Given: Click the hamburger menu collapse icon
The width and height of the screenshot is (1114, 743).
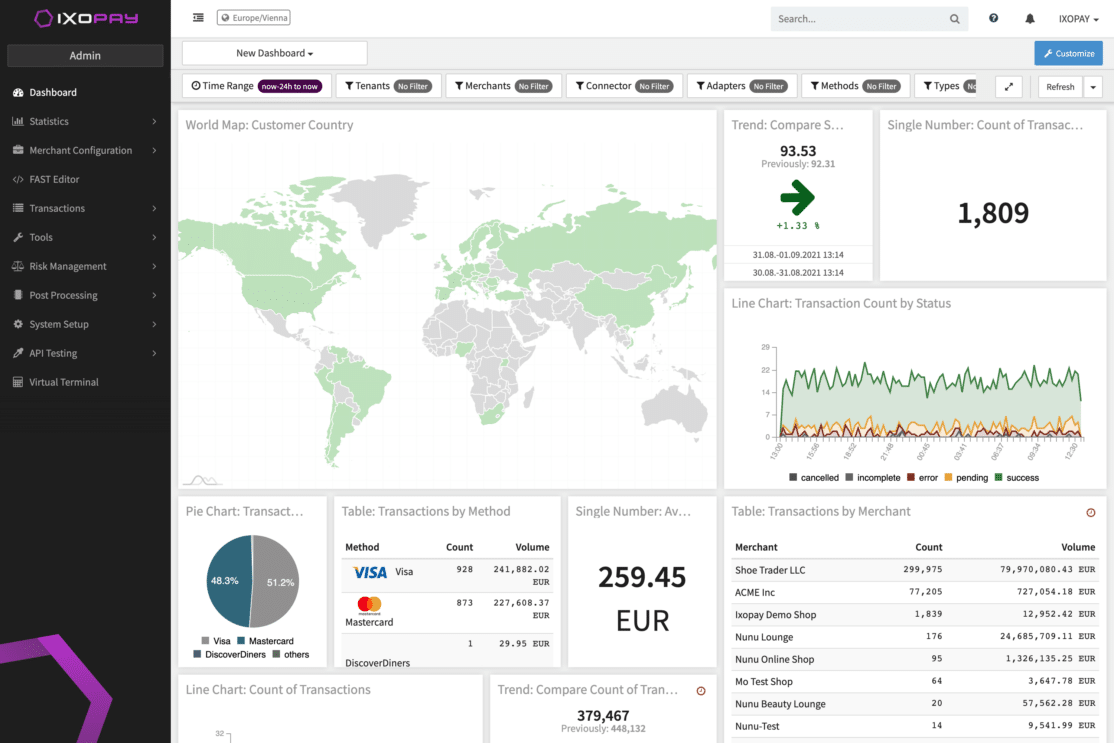Looking at the screenshot, I should click(198, 18).
